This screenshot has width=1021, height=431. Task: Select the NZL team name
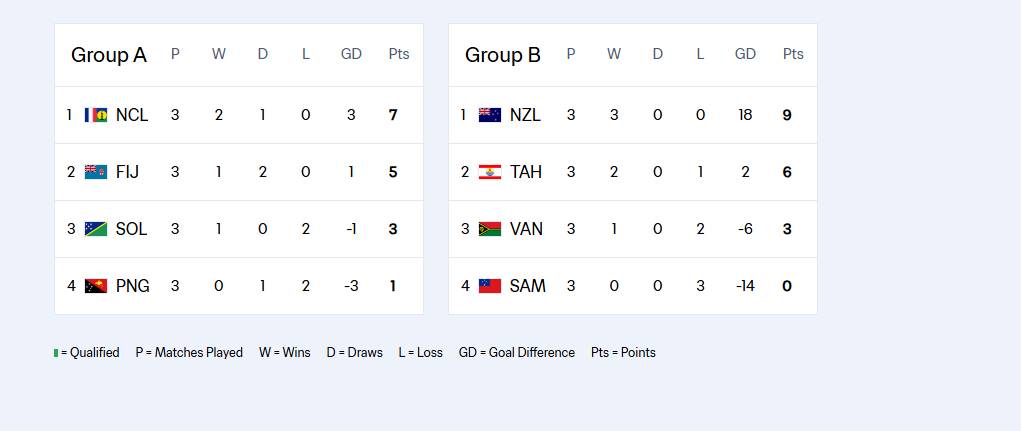[x=525, y=115]
